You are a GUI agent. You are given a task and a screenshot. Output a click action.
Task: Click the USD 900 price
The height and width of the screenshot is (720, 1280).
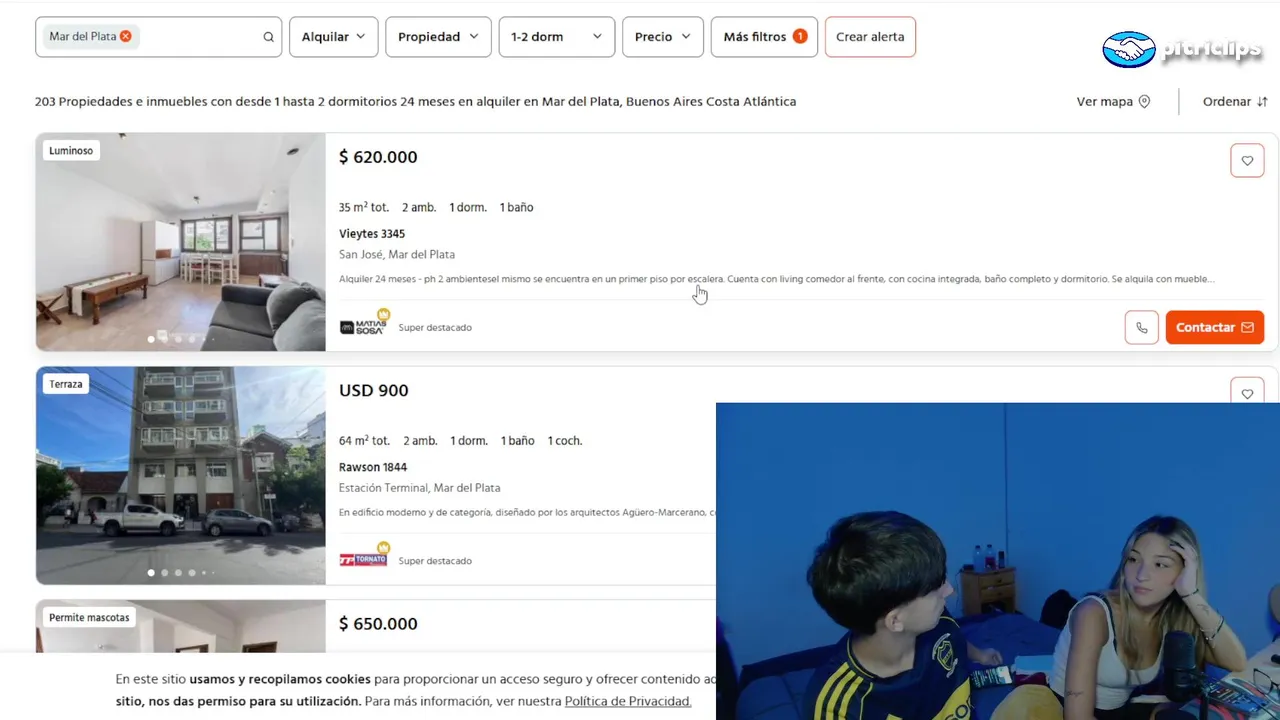click(374, 390)
